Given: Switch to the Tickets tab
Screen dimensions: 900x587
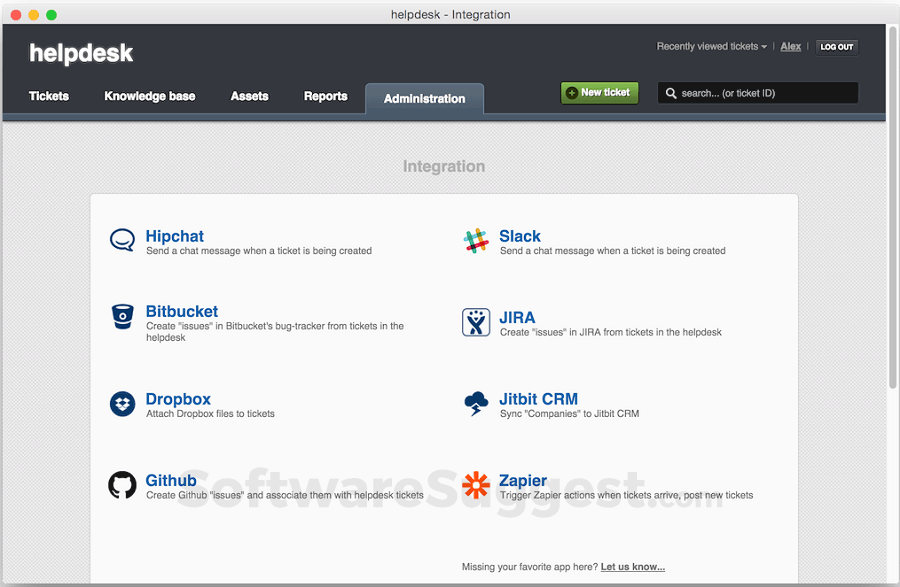Looking at the screenshot, I should point(49,96).
